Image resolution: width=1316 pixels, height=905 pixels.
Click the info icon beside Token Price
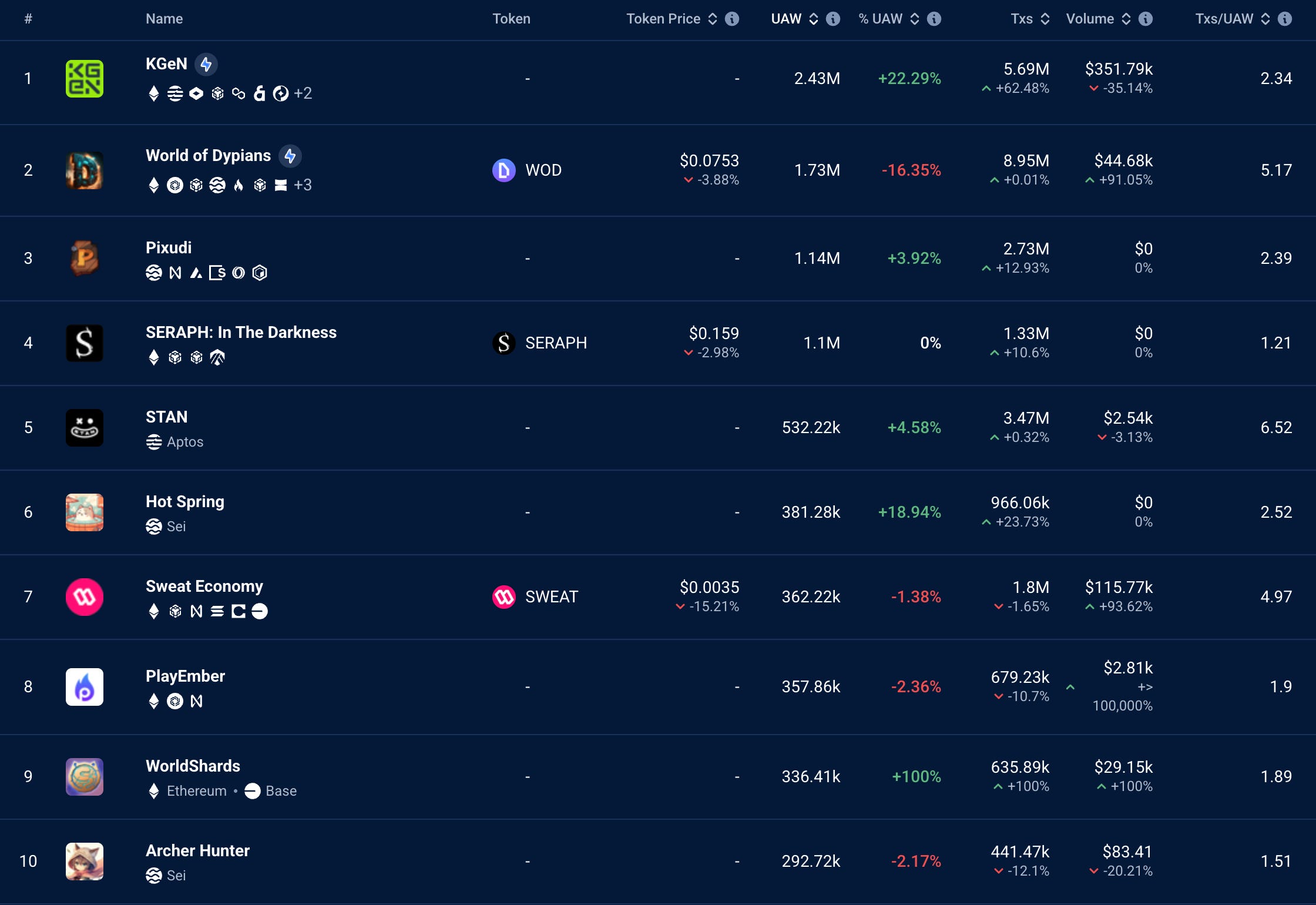pyautogui.click(x=732, y=19)
